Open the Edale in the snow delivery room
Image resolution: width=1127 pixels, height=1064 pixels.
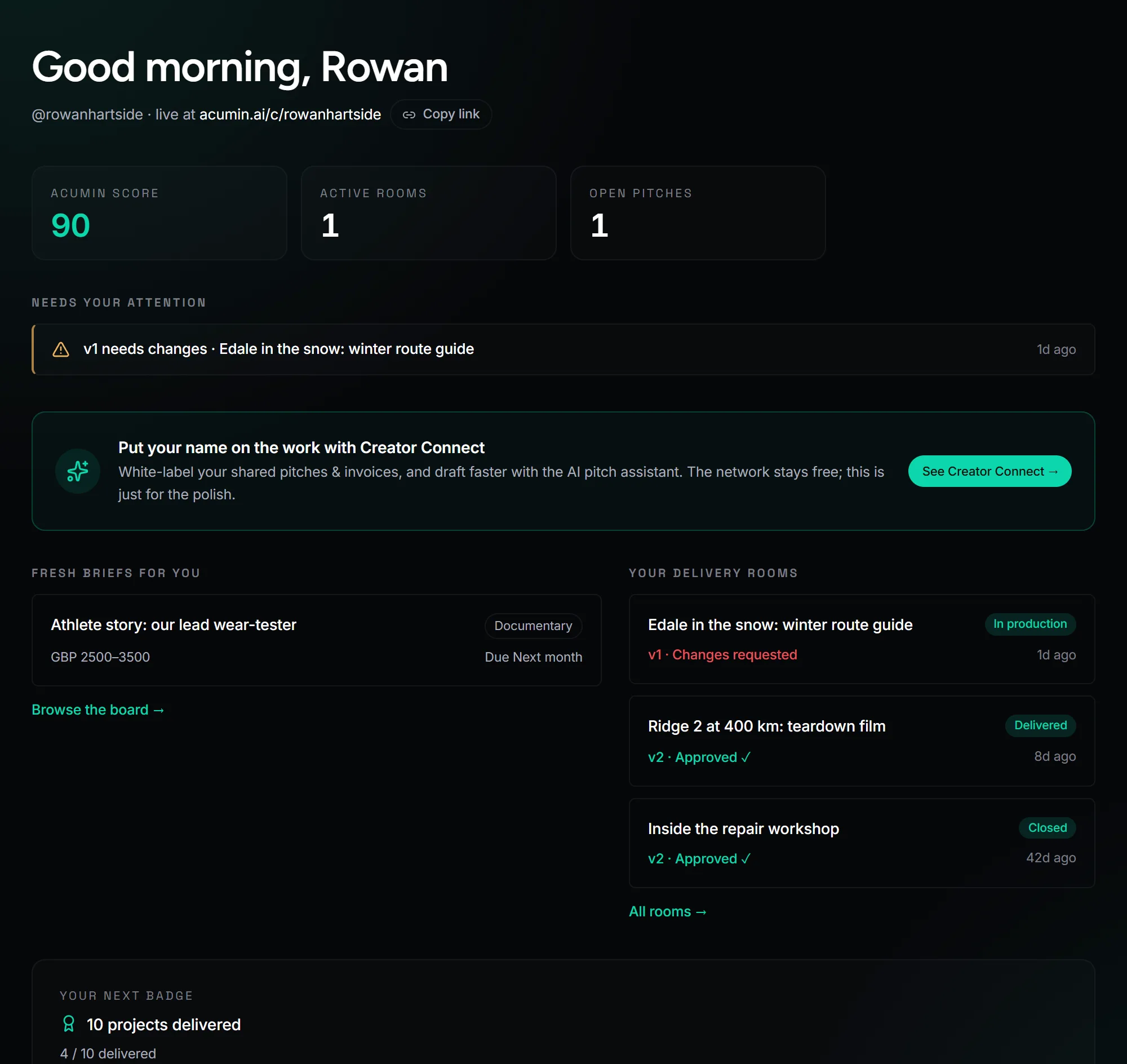(862, 639)
